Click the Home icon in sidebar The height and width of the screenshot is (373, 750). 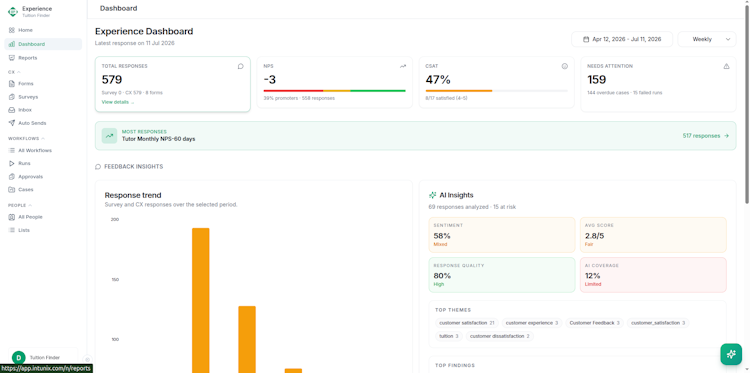click(x=12, y=30)
